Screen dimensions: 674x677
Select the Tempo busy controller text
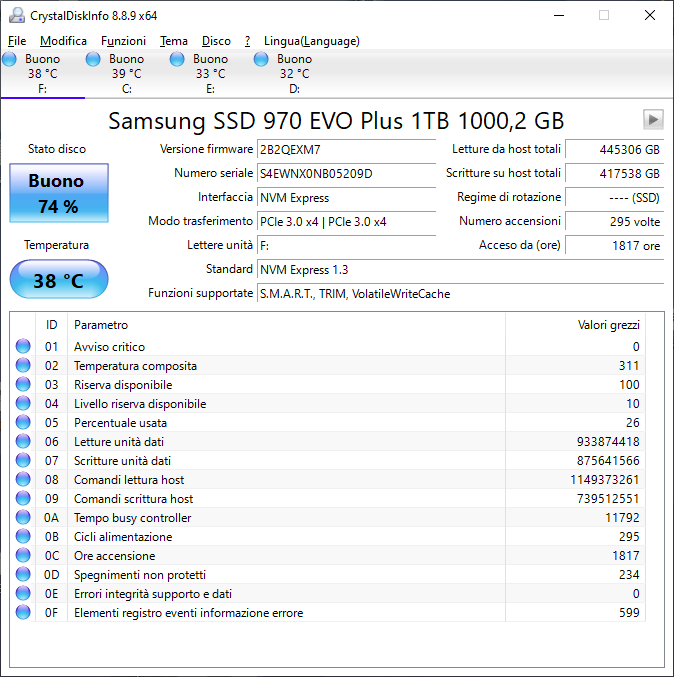pos(132,518)
